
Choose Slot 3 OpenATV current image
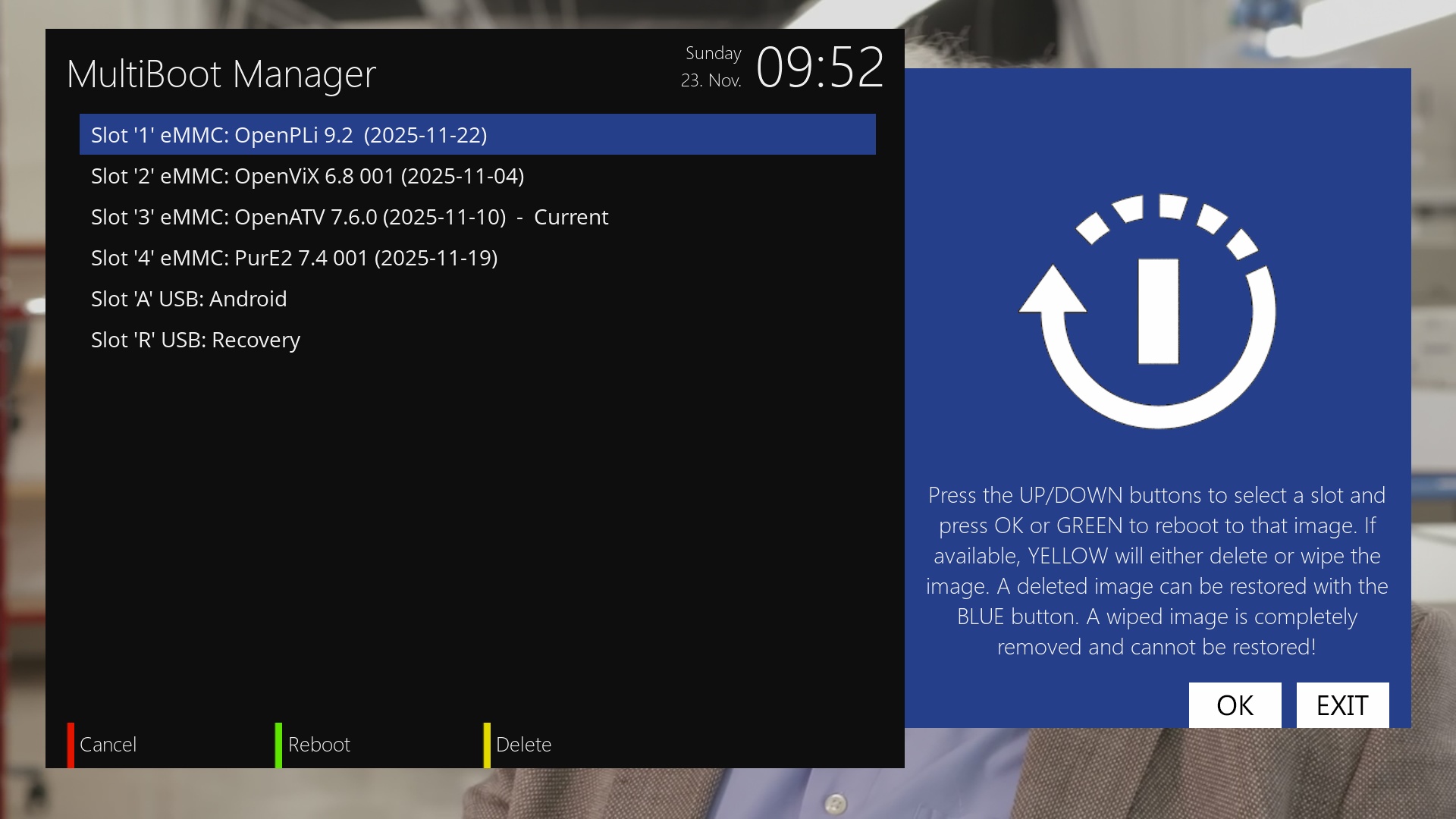(349, 217)
